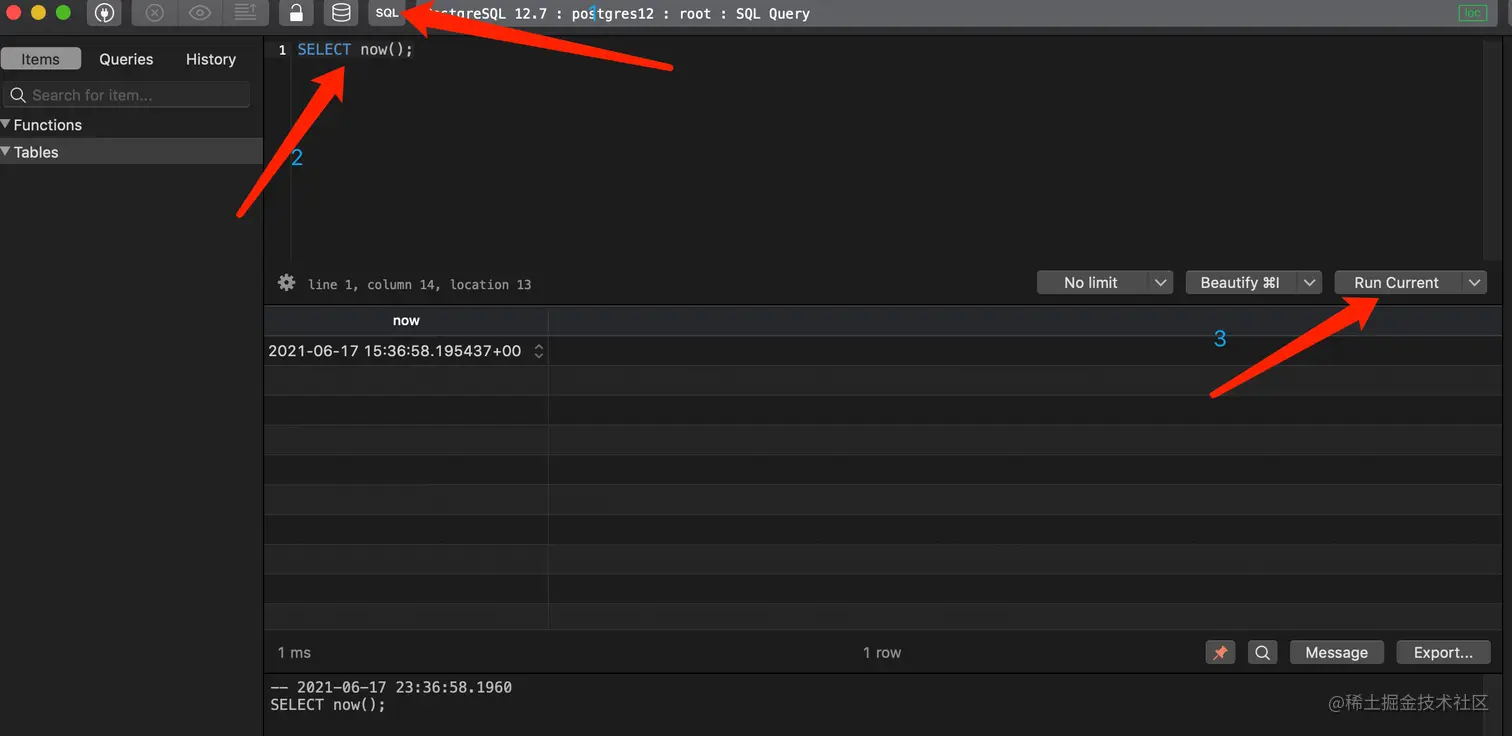Click the now column header
This screenshot has width=1512, height=736.
coord(406,321)
